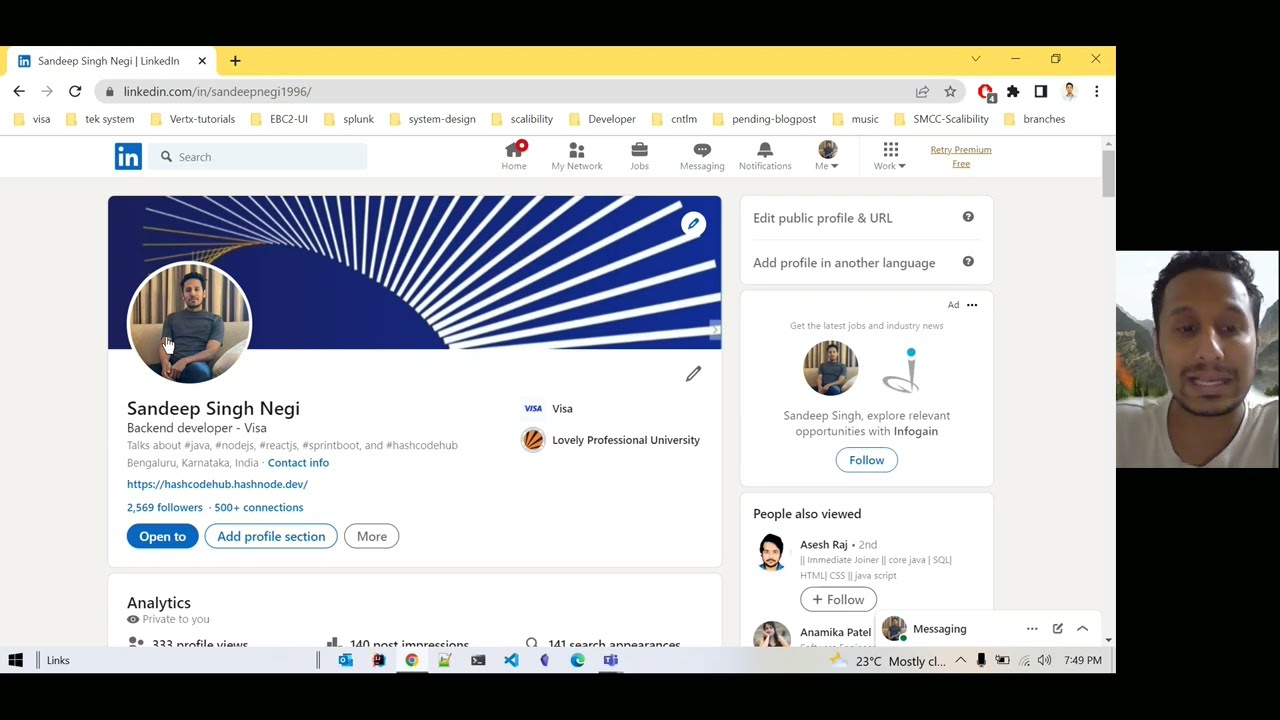Close the LinkedIn tab
This screenshot has width=1280, height=720.
(x=202, y=61)
